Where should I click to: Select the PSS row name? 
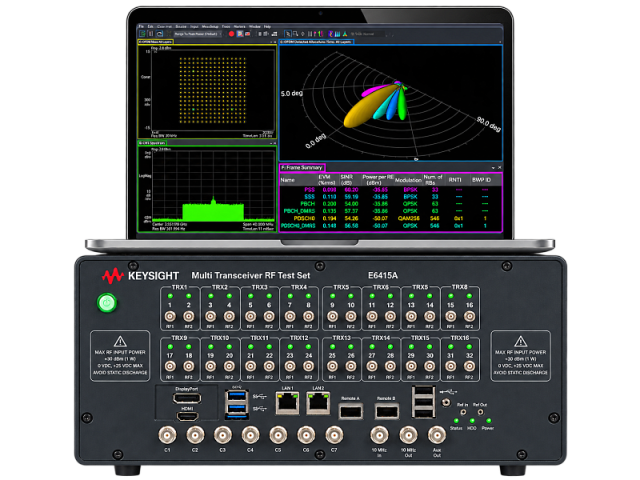(x=309, y=190)
